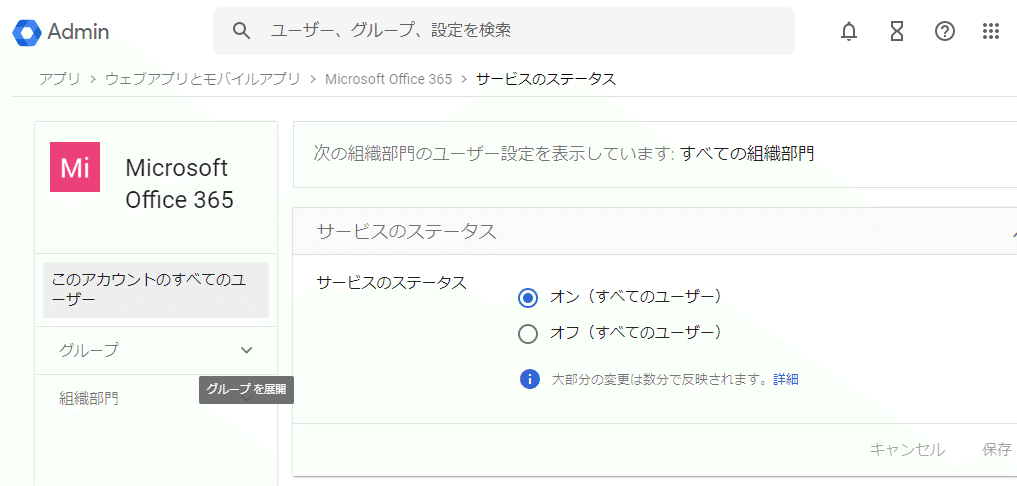Screen dimensions: 1017x486
Task: Open the 詳細 link
Action: tap(786, 380)
